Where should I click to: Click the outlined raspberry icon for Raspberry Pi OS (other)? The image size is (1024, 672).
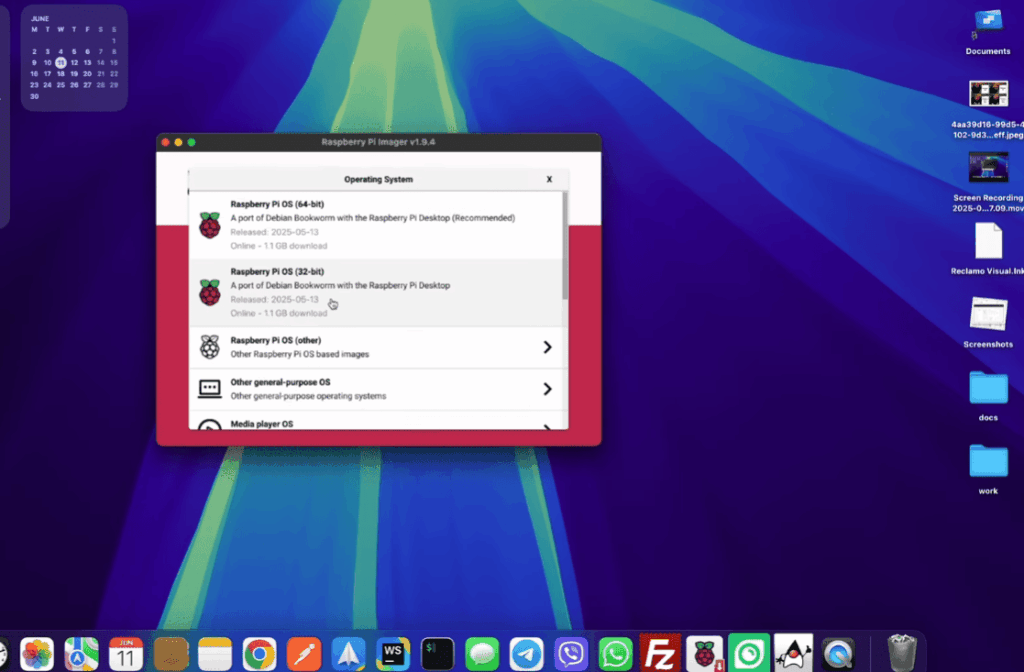click(x=210, y=346)
